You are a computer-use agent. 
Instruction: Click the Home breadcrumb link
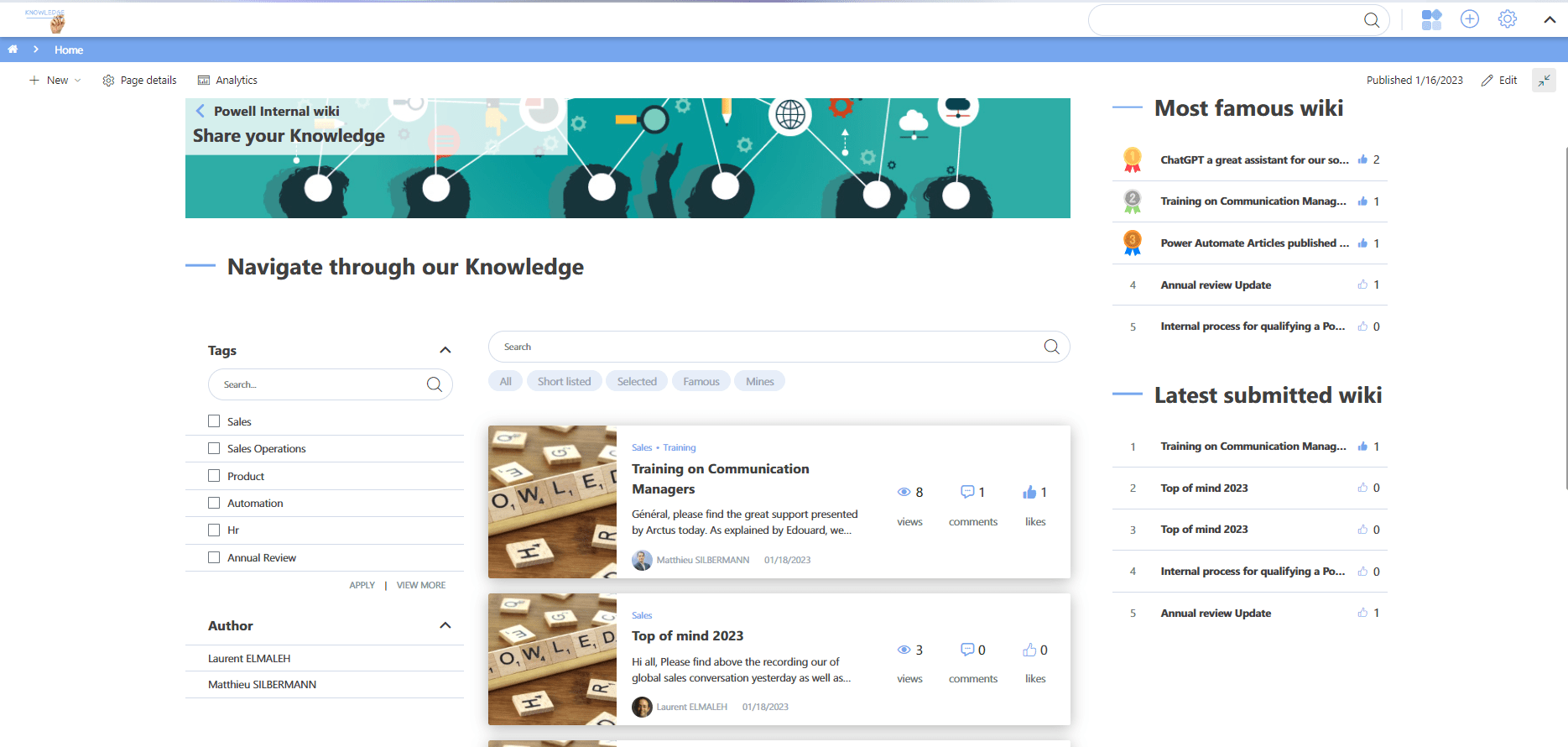tap(69, 50)
